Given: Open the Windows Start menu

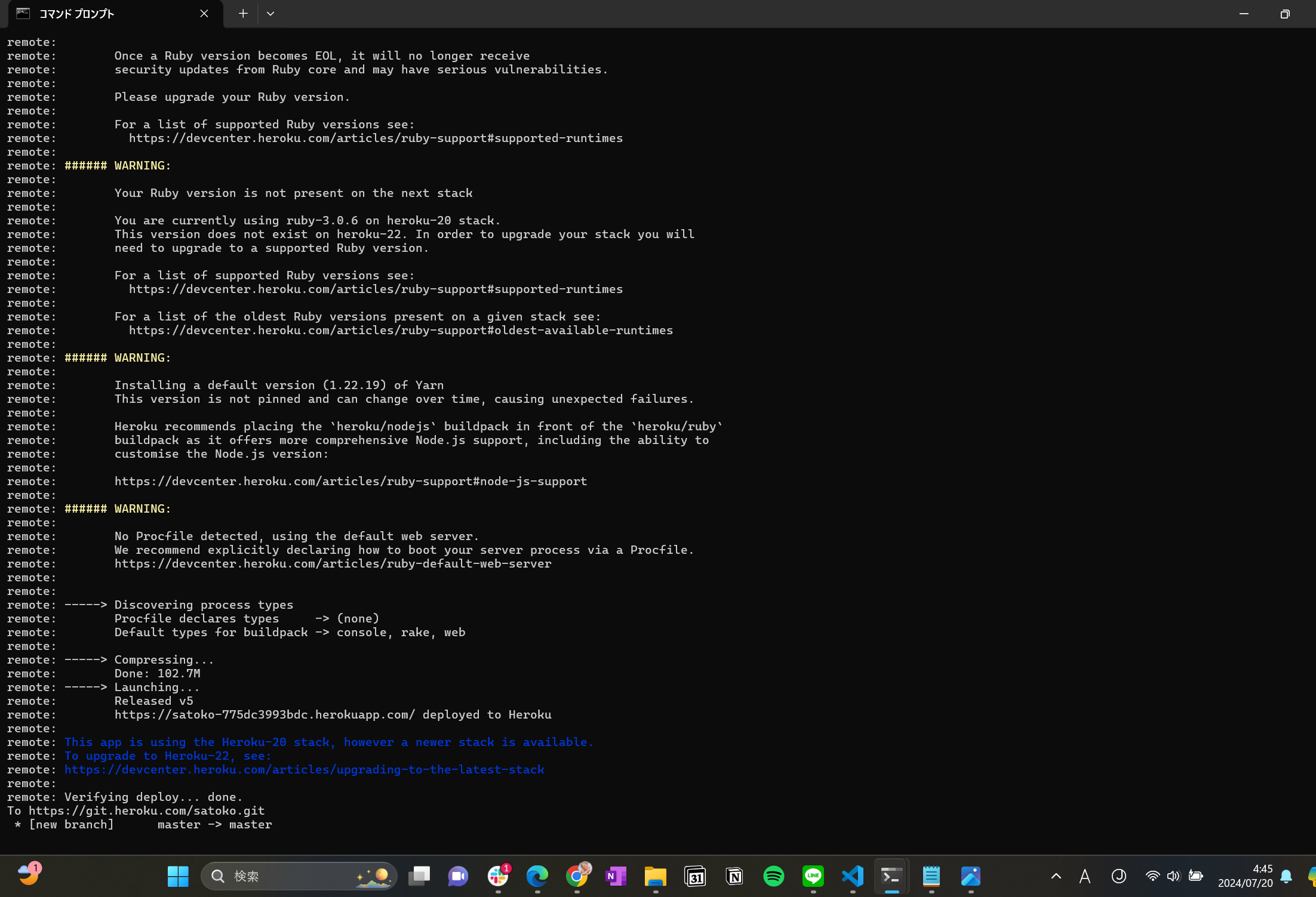Looking at the screenshot, I should pyautogui.click(x=178, y=876).
